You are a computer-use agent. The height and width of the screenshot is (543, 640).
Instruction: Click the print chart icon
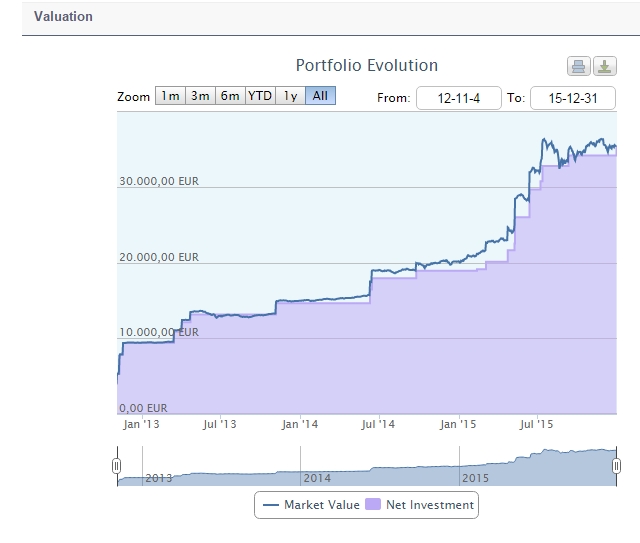point(578,67)
